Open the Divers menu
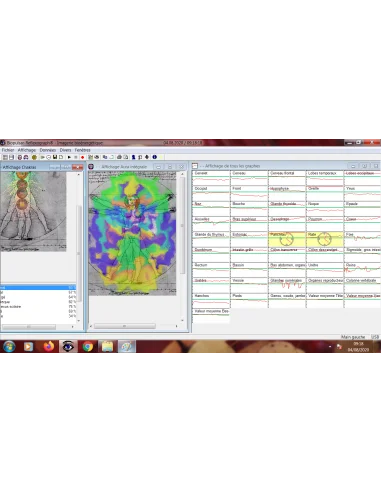Image resolution: width=381 pixels, height=492 pixels. coord(65,150)
